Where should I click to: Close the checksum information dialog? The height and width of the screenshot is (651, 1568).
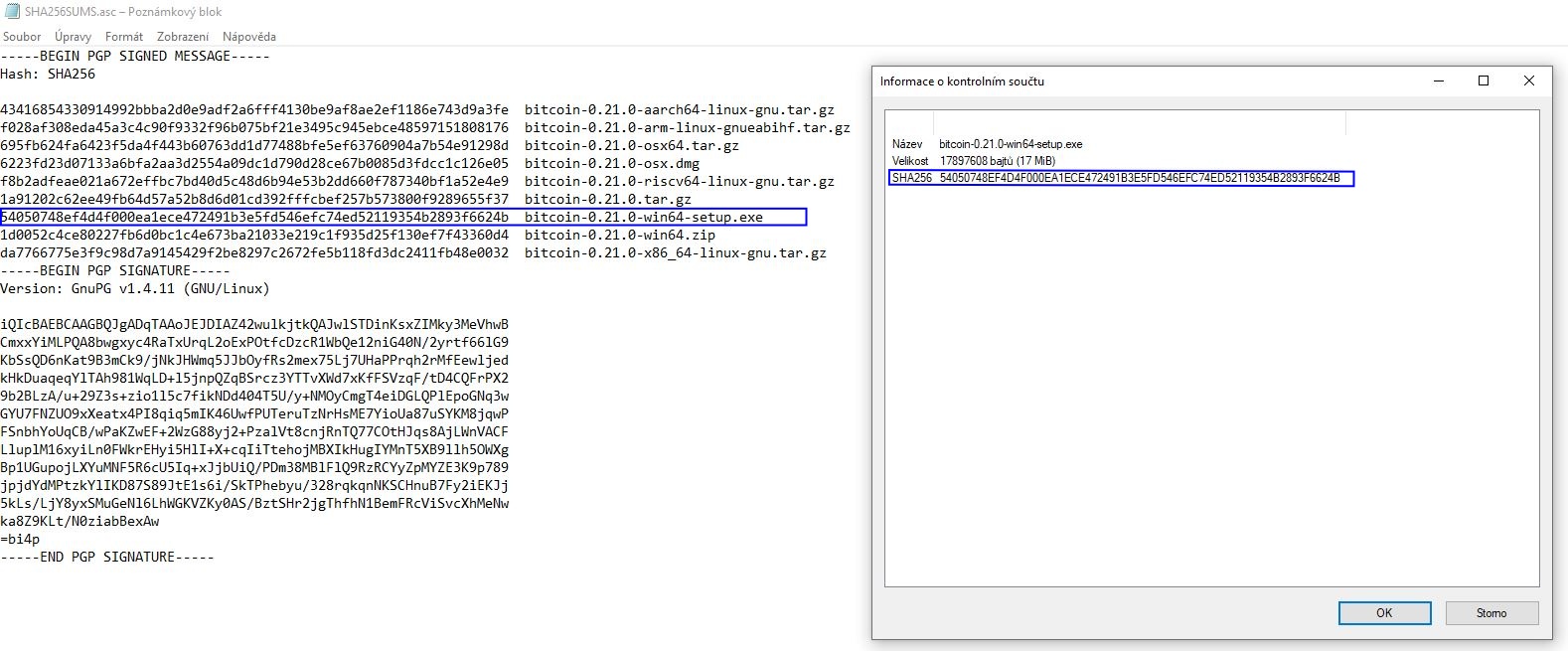coord(1529,81)
